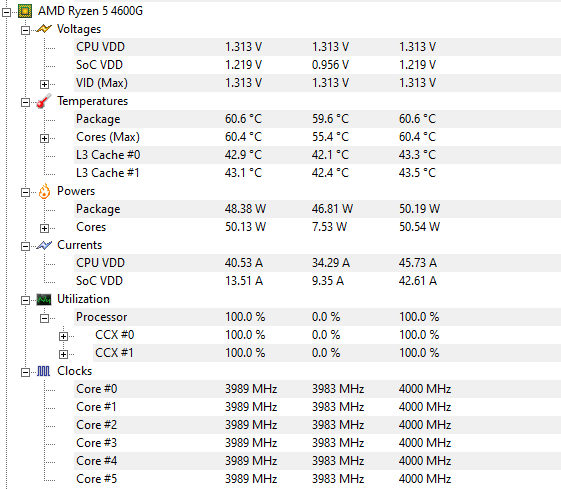
Task: Click the Utilization graph icon
Action: click(44, 299)
